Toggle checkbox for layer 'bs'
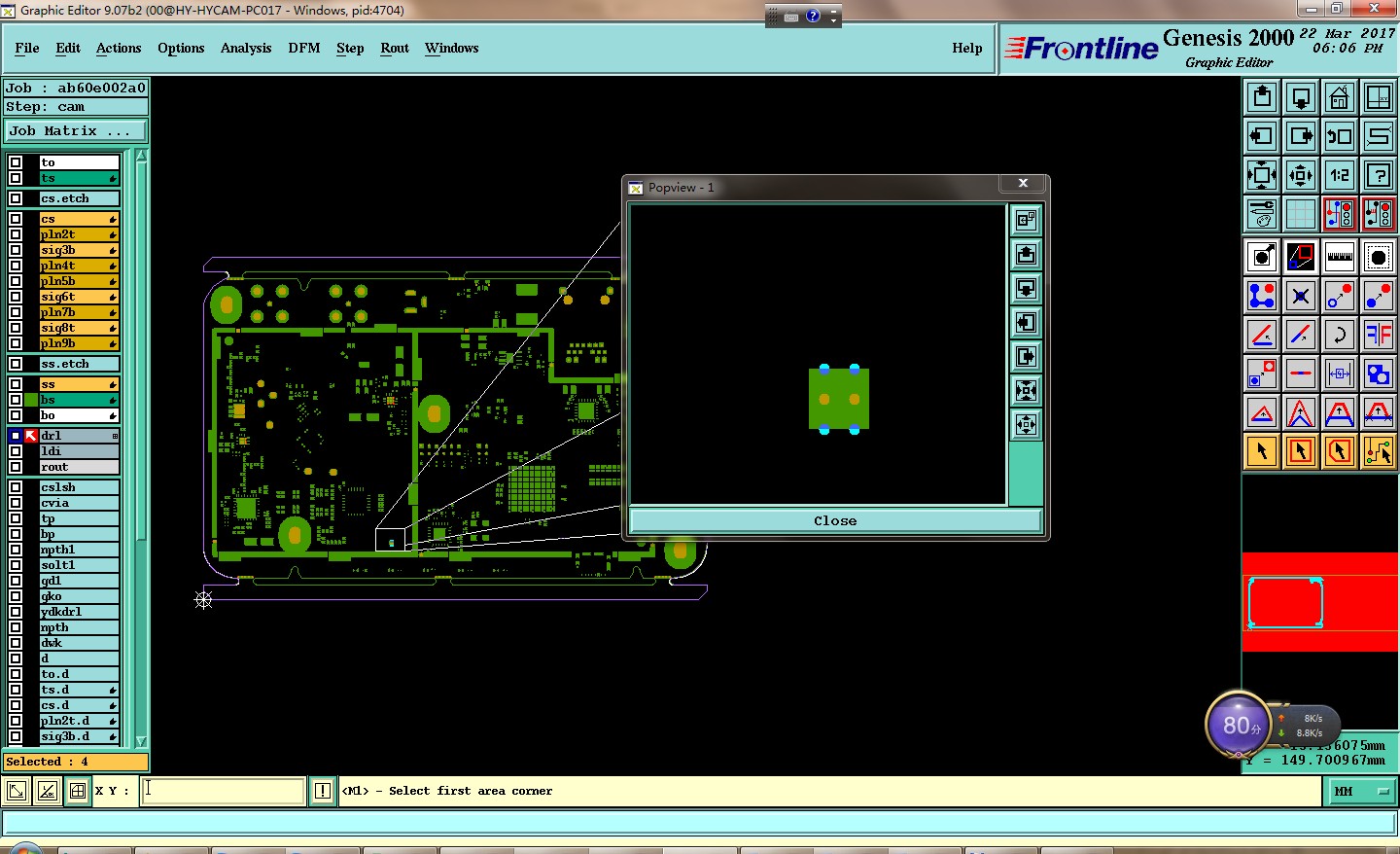Viewport: 1400px width, 854px height. [16, 400]
